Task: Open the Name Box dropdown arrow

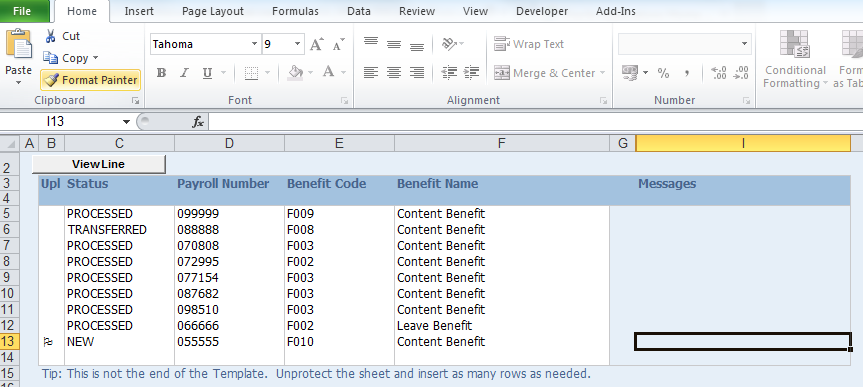Action: [x=126, y=122]
